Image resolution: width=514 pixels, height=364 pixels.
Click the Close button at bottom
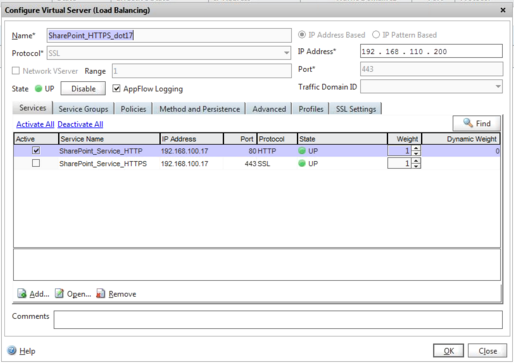(x=487, y=351)
